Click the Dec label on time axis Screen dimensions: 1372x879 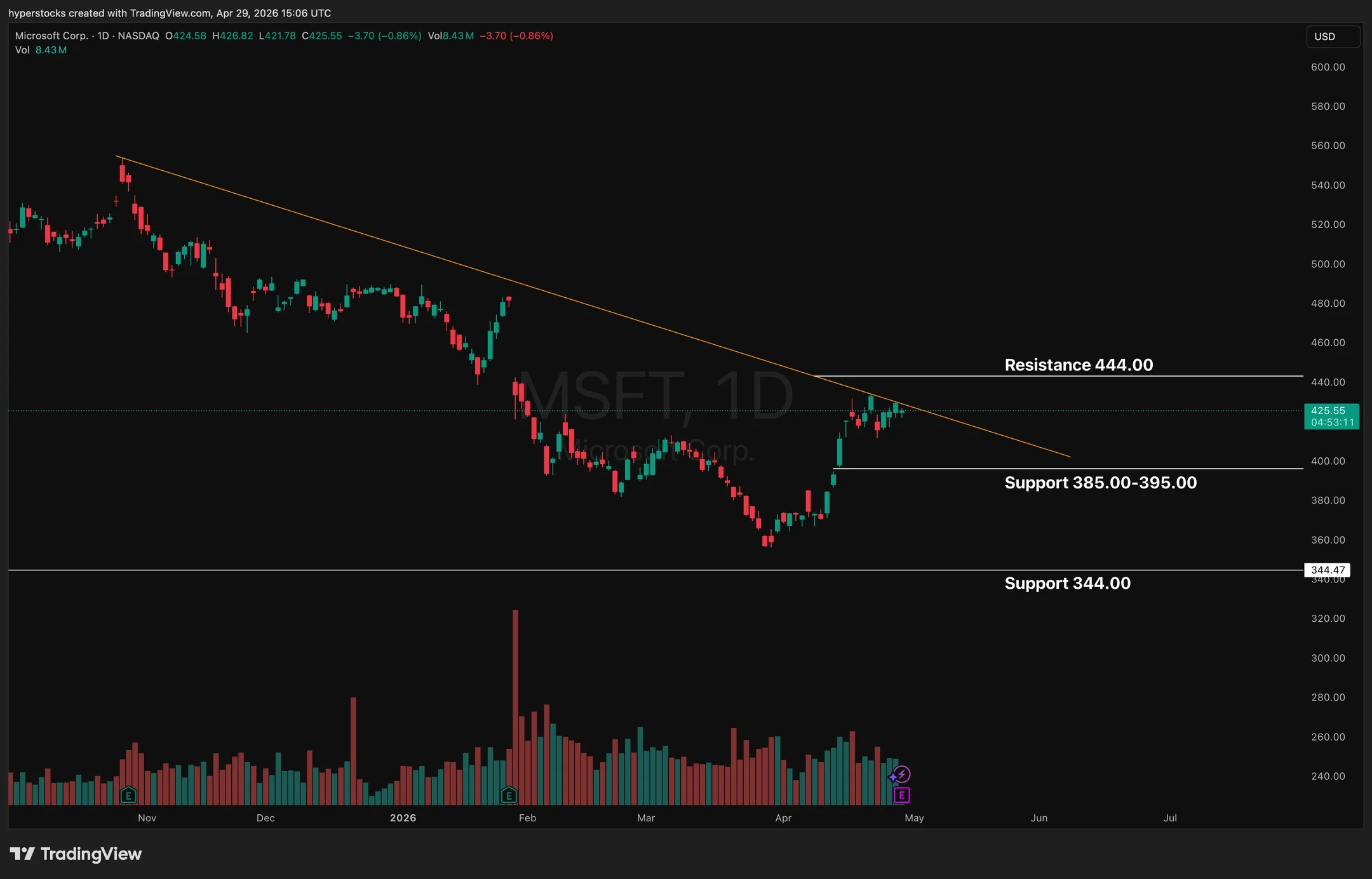tap(266, 817)
